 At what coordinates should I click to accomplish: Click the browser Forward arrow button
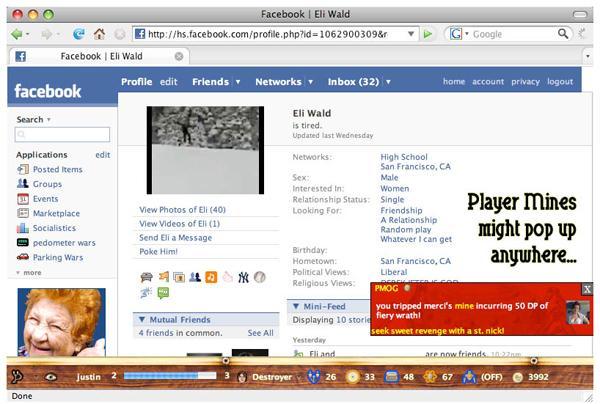(x=47, y=34)
